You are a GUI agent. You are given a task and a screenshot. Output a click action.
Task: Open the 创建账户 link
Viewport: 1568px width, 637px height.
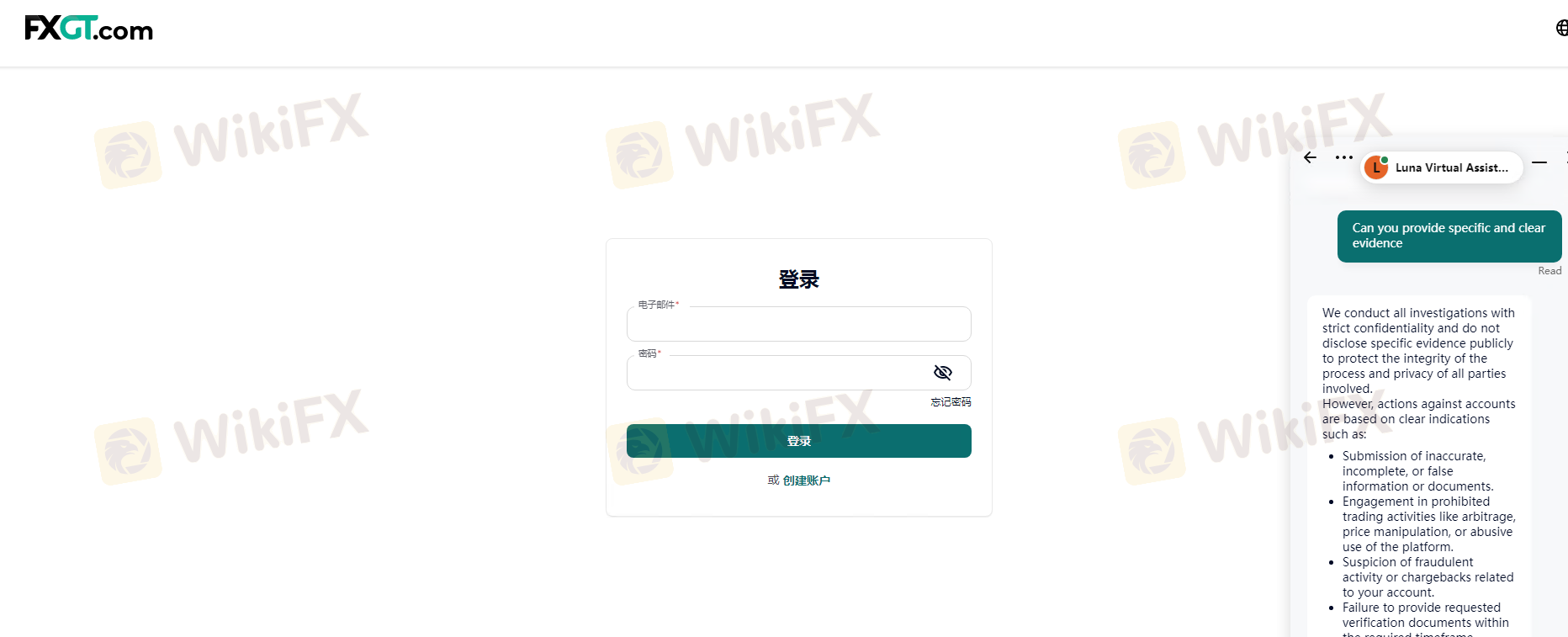tap(807, 480)
